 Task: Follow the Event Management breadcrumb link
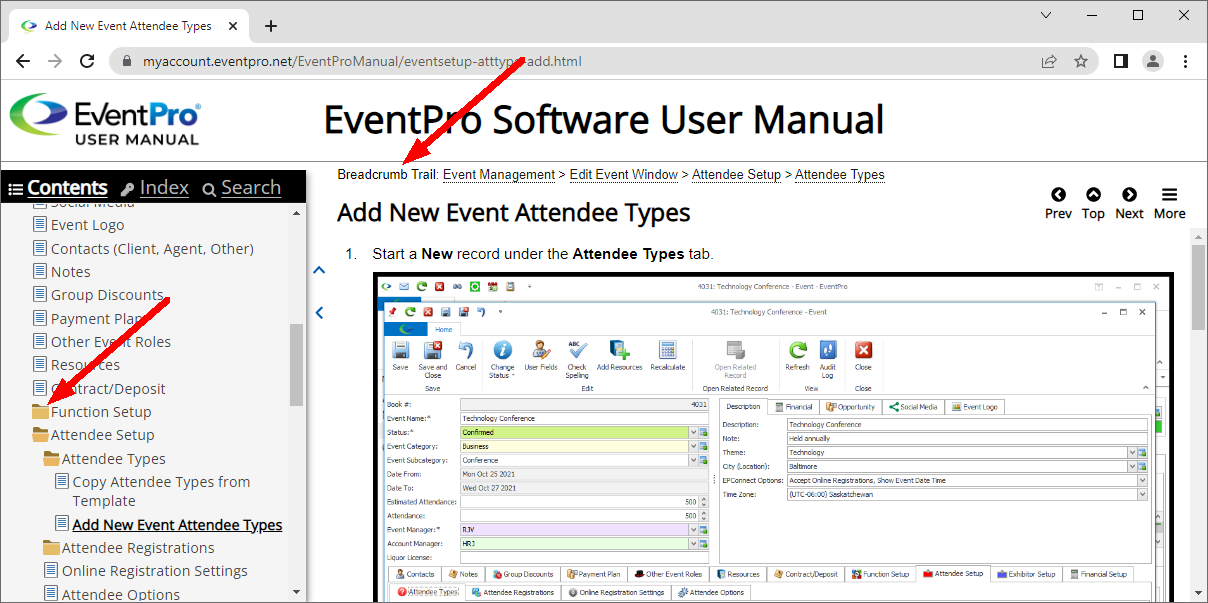499,174
